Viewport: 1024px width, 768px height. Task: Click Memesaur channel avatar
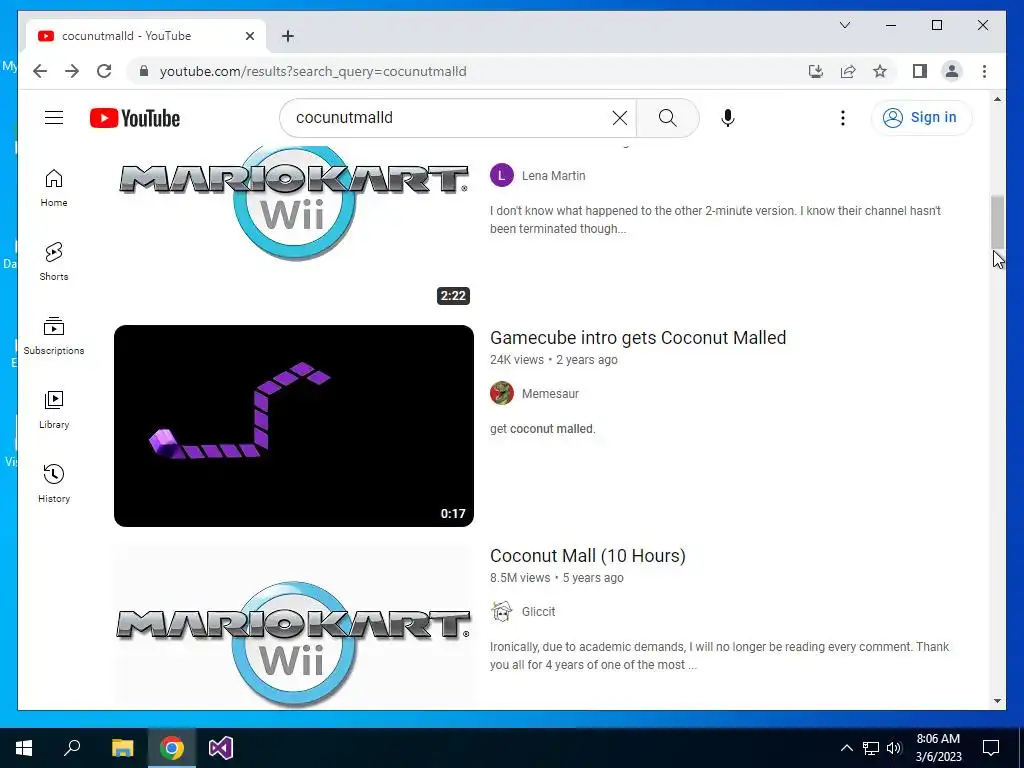502,393
